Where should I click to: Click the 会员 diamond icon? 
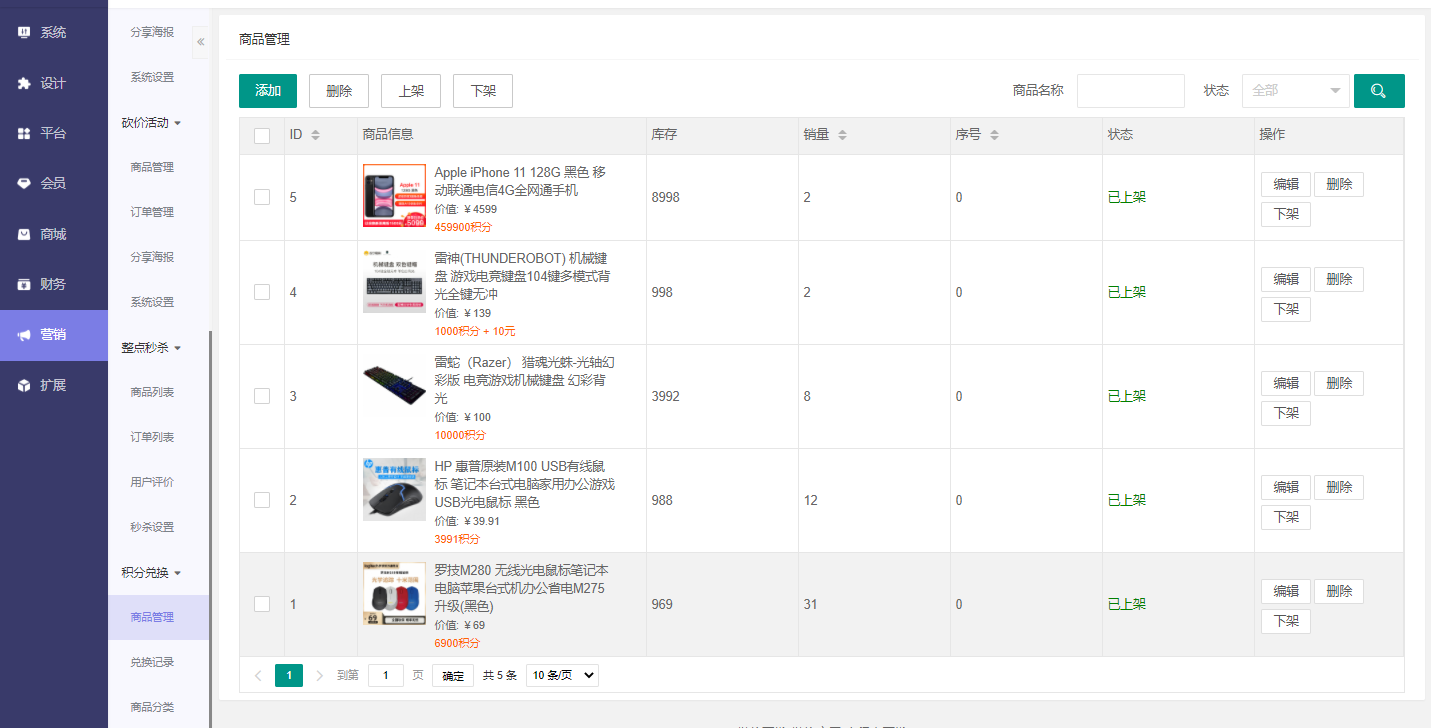coord(24,183)
